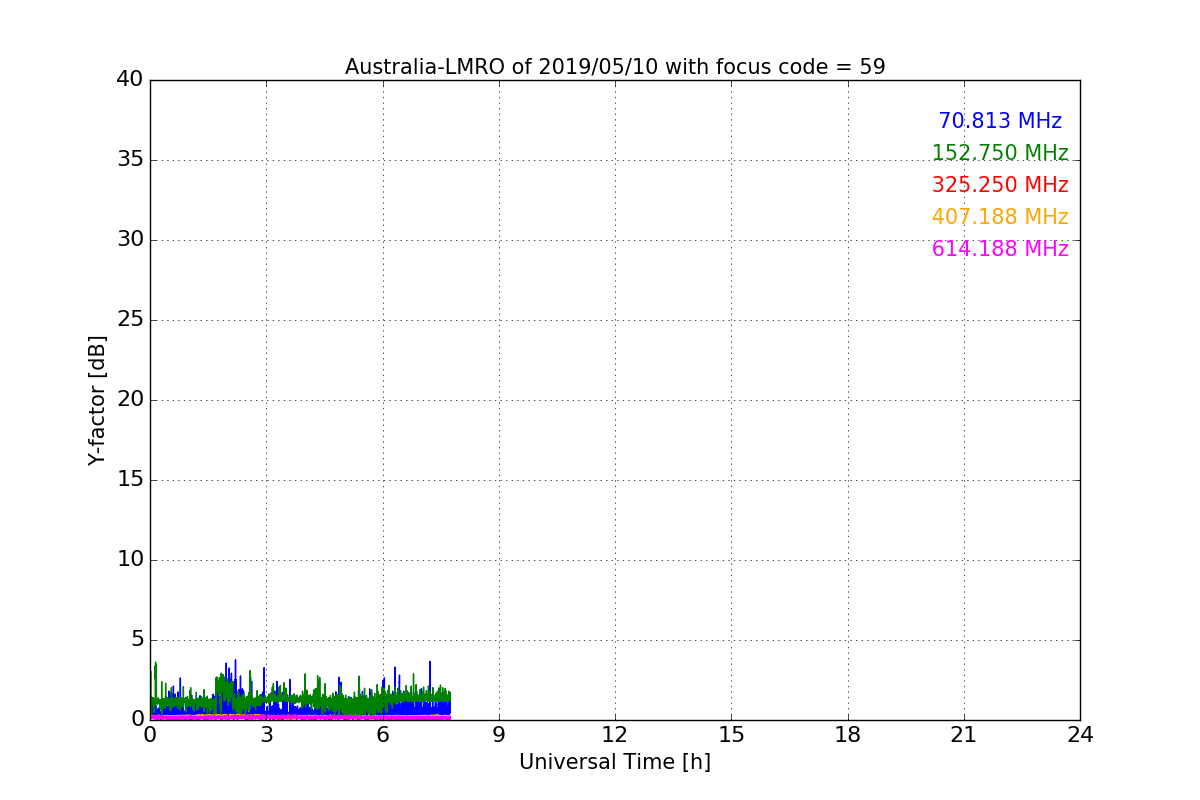Click the x-axis tick value 9
Screen dimensions: 1200x800
tap(499, 735)
